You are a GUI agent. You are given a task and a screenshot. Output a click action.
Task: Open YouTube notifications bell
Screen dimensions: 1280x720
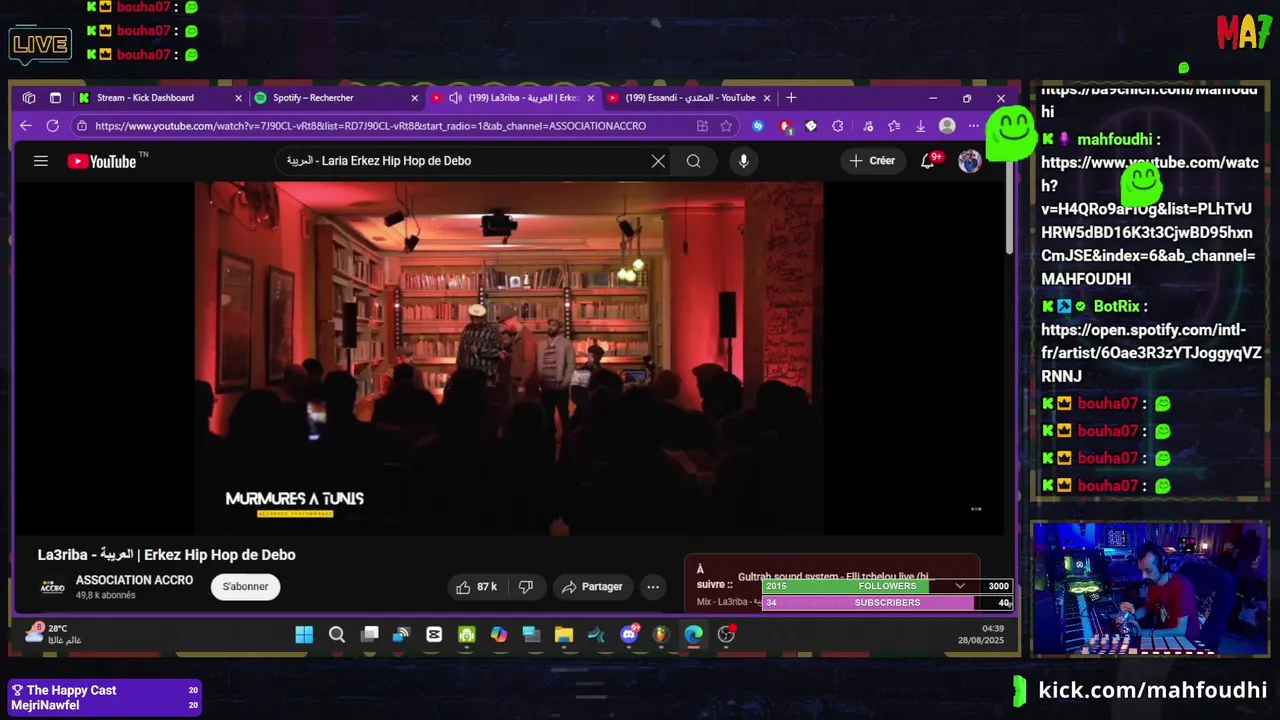(x=930, y=161)
